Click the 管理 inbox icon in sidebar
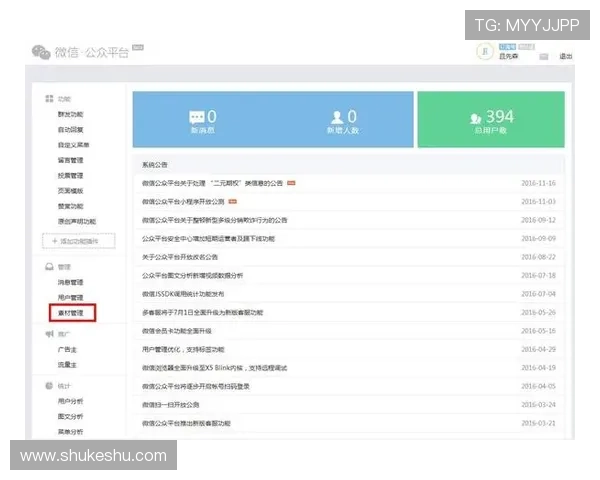 49,267
